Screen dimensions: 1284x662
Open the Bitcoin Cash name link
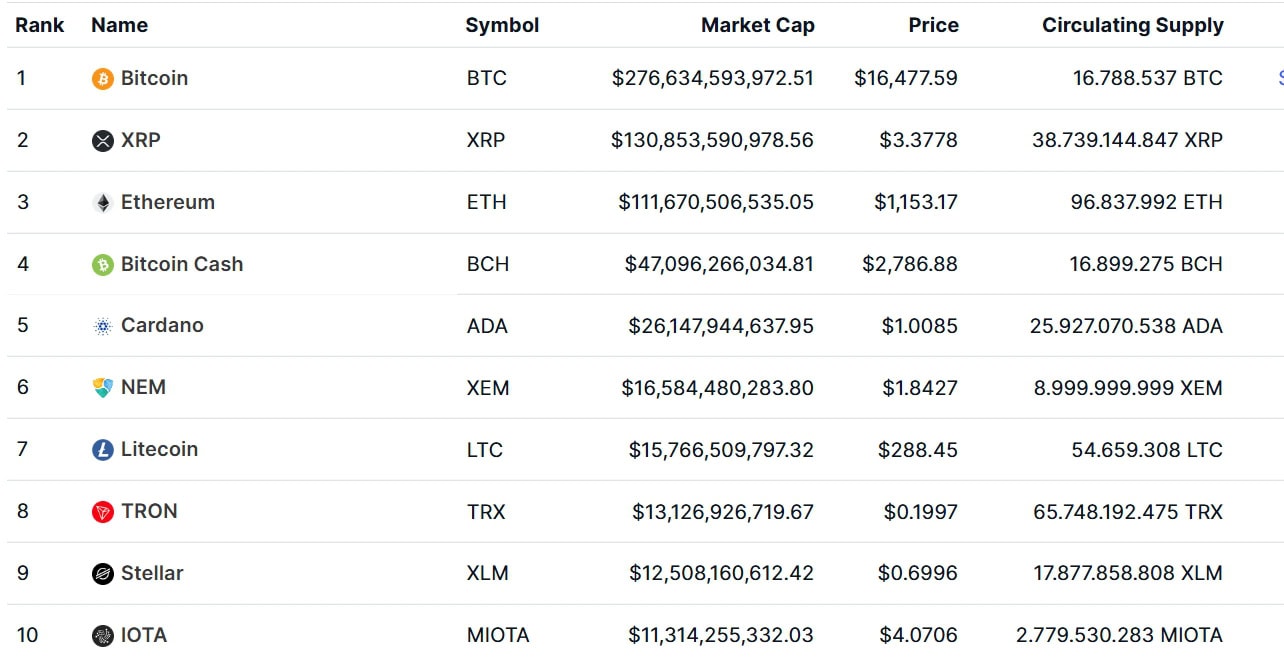pyautogui.click(x=182, y=264)
